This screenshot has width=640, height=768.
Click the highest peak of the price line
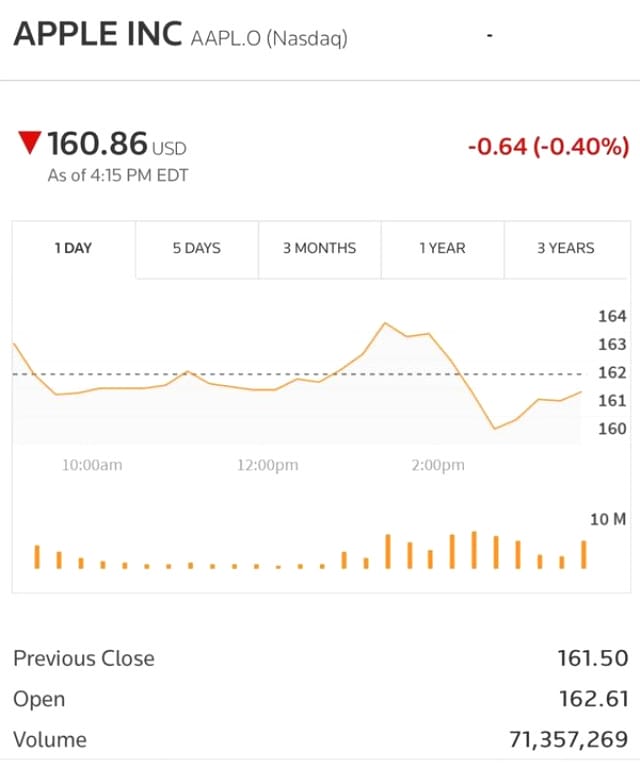click(x=385, y=323)
